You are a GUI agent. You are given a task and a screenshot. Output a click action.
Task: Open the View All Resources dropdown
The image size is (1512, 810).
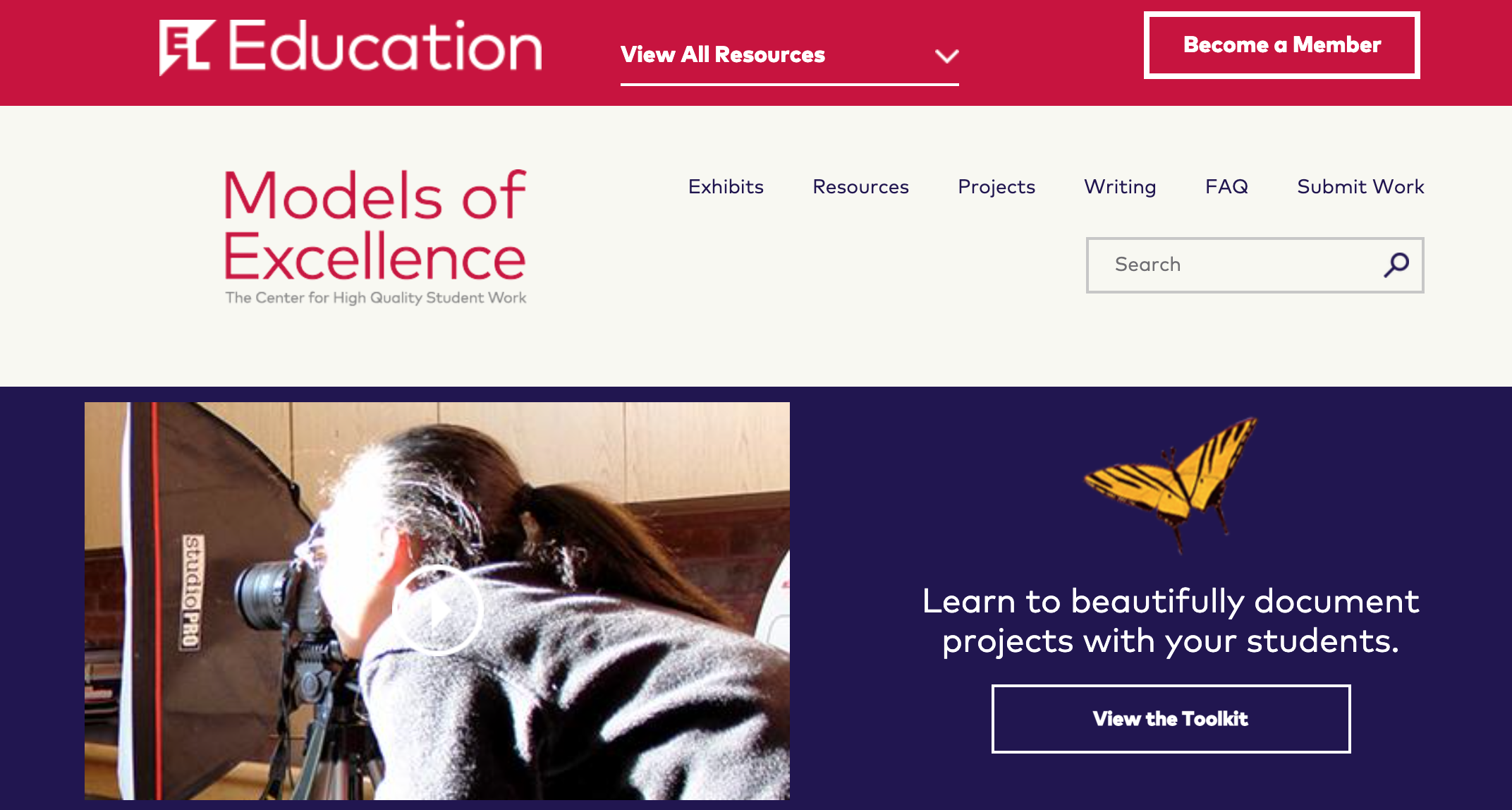click(x=722, y=55)
